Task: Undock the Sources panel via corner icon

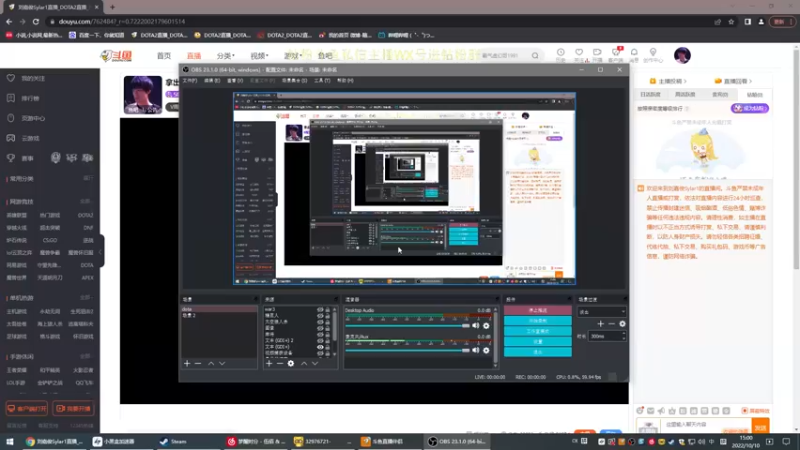Action: (335, 299)
